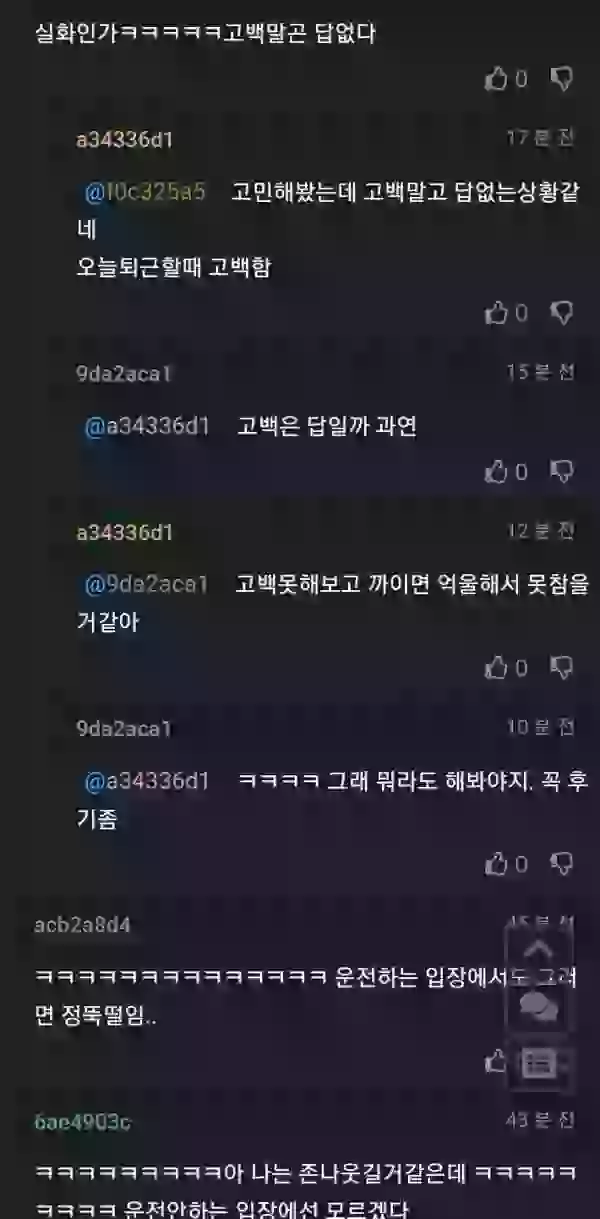Dislike the reply posted 10 minutes ago
This screenshot has height=1219, width=600.
(563, 862)
